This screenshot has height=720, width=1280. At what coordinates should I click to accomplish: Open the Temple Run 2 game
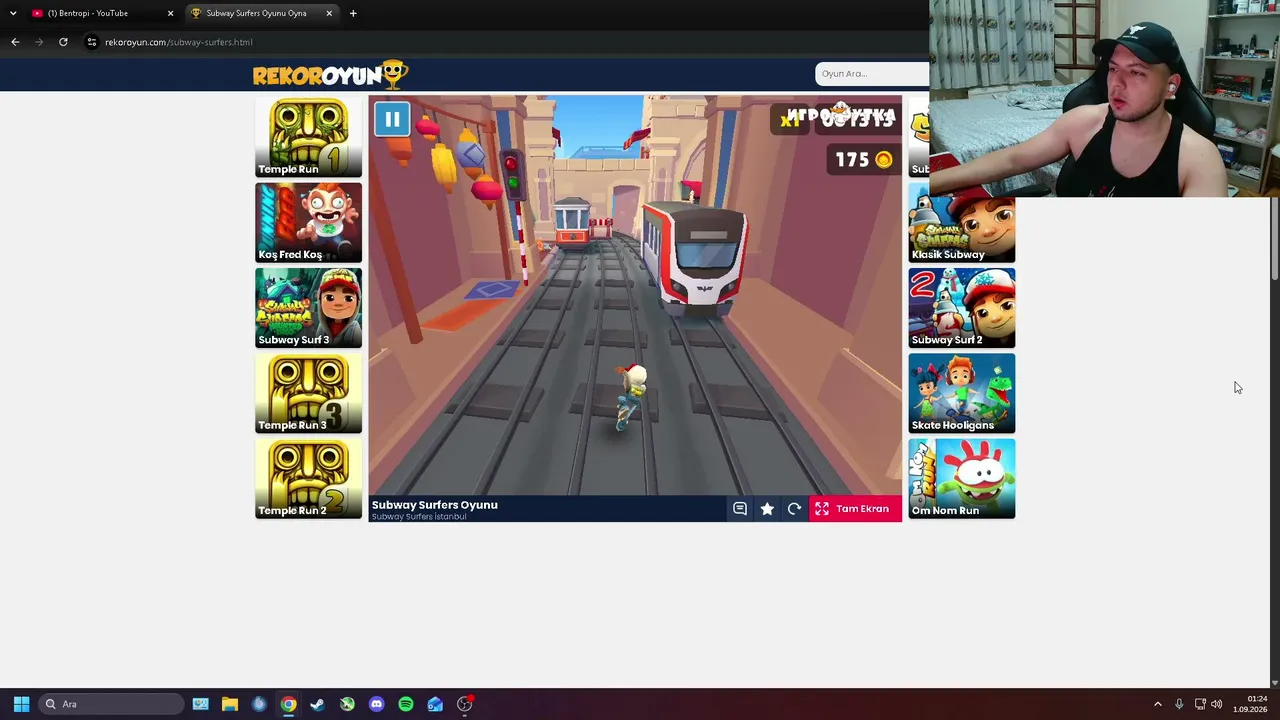click(308, 479)
